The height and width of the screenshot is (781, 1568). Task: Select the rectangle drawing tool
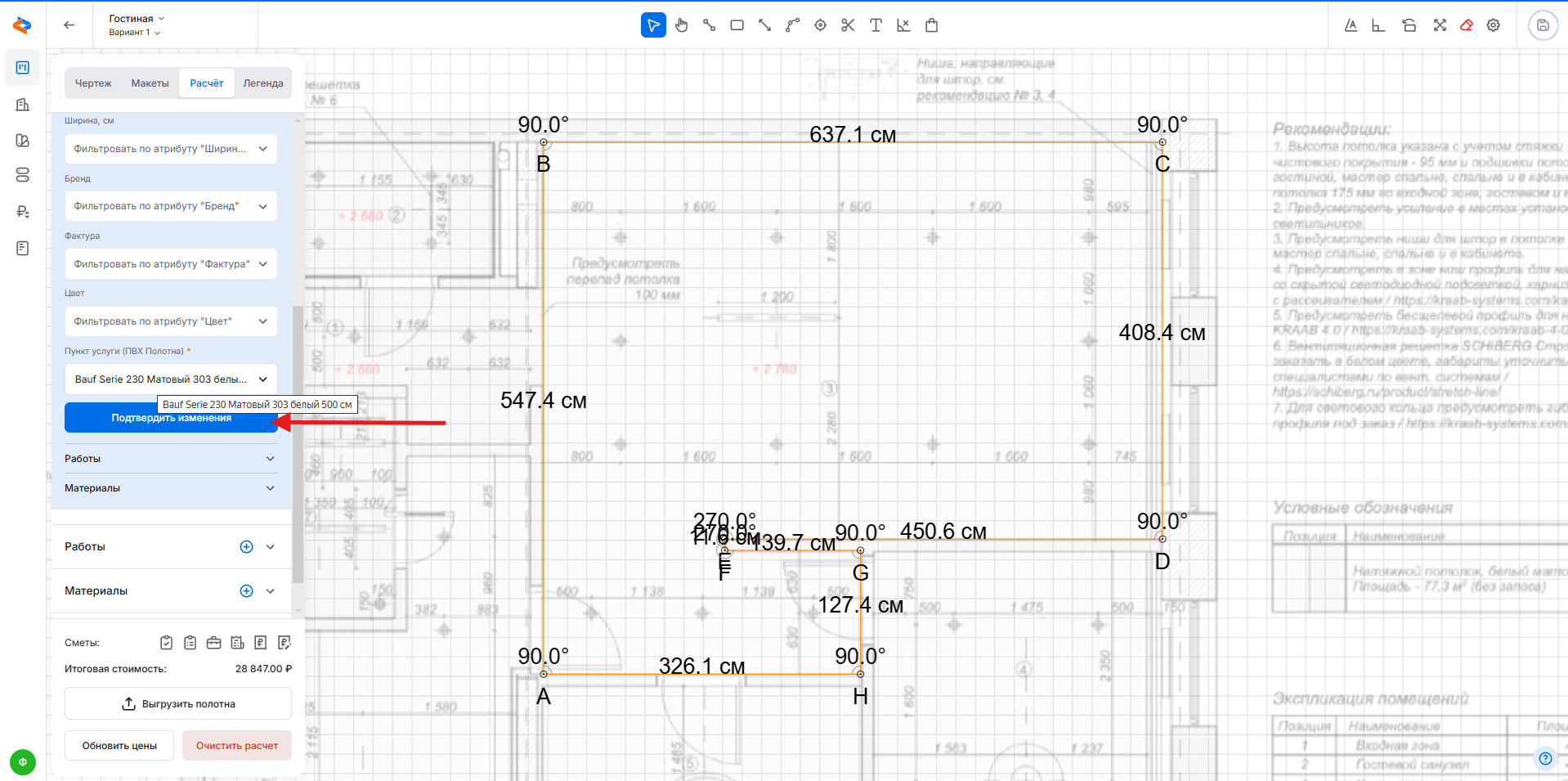[737, 25]
